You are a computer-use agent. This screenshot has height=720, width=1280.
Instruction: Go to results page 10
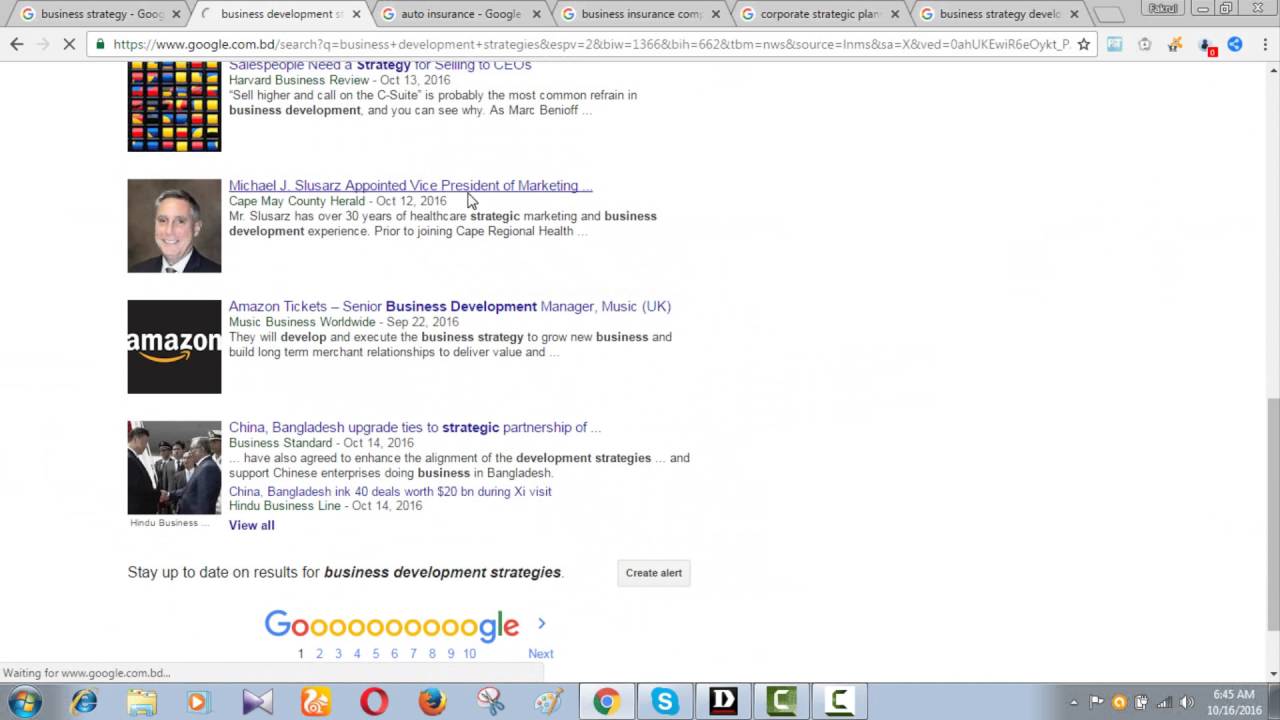469,654
